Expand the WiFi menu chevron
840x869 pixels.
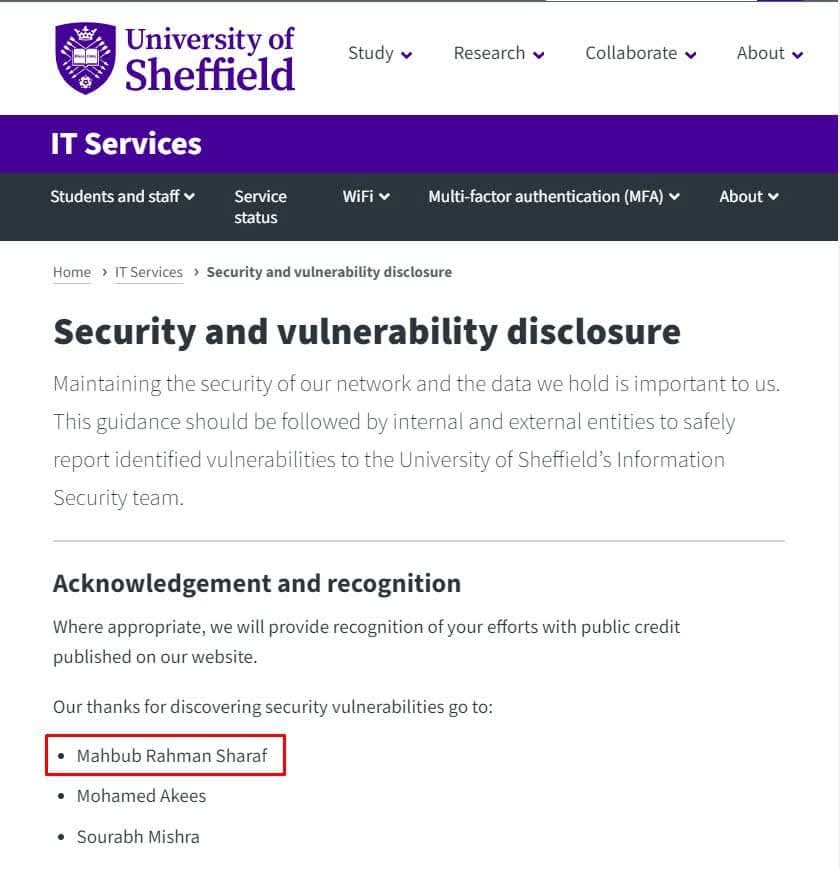click(x=385, y=196)
